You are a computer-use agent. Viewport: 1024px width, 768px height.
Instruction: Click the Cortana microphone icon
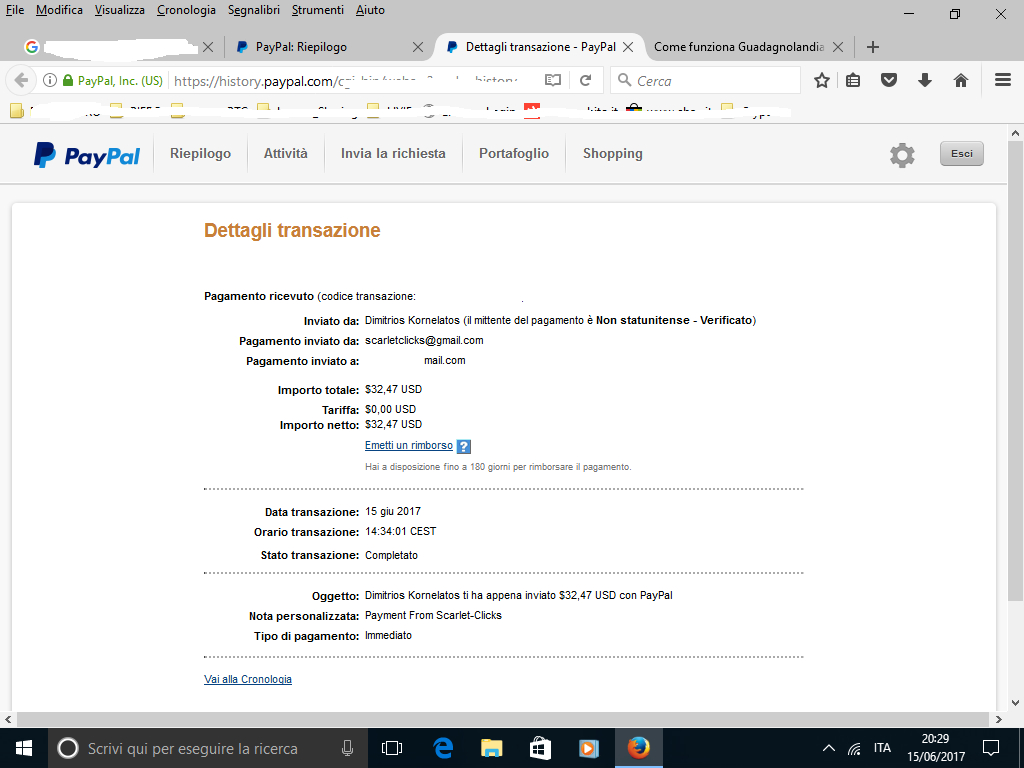coord(347,748)
